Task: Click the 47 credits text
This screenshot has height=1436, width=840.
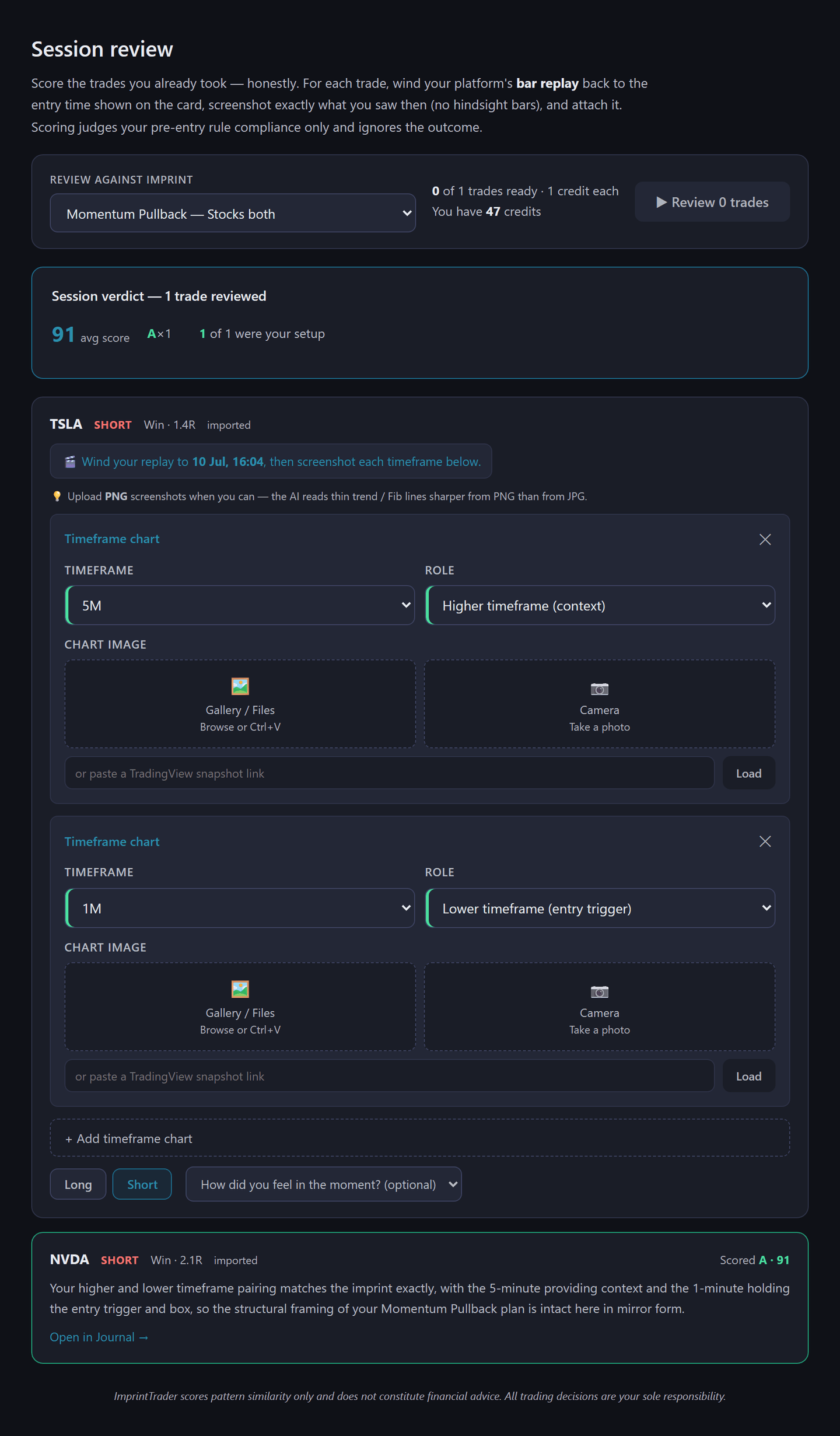Action: pos(513,211)
